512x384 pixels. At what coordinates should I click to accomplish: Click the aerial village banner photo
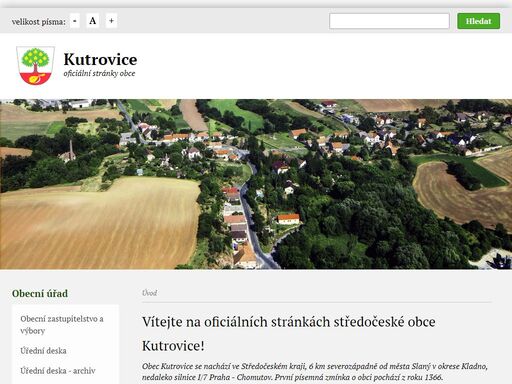(256, 184)
